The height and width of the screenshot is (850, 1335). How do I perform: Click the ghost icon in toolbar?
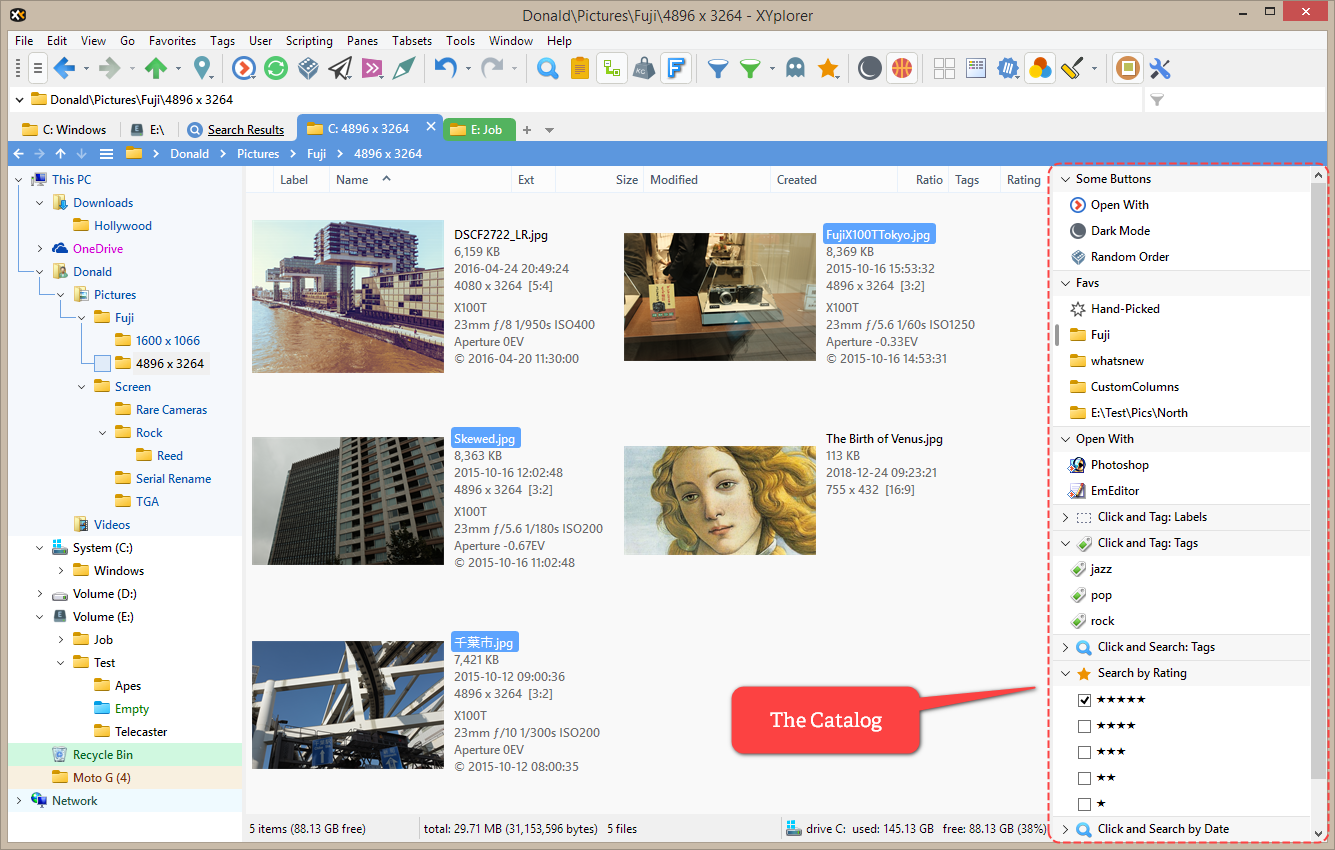tap(795, 69)
